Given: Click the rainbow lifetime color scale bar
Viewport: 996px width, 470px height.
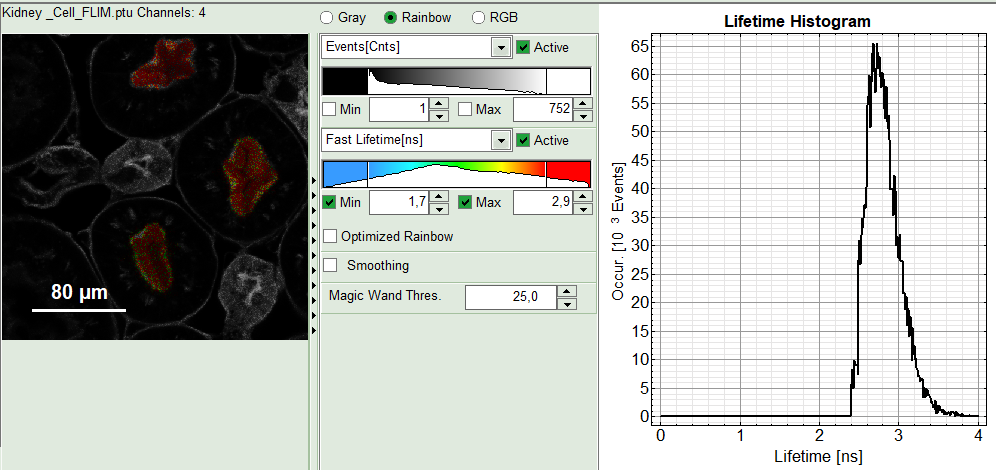Looking at the screenshot, I should [456, 172].
